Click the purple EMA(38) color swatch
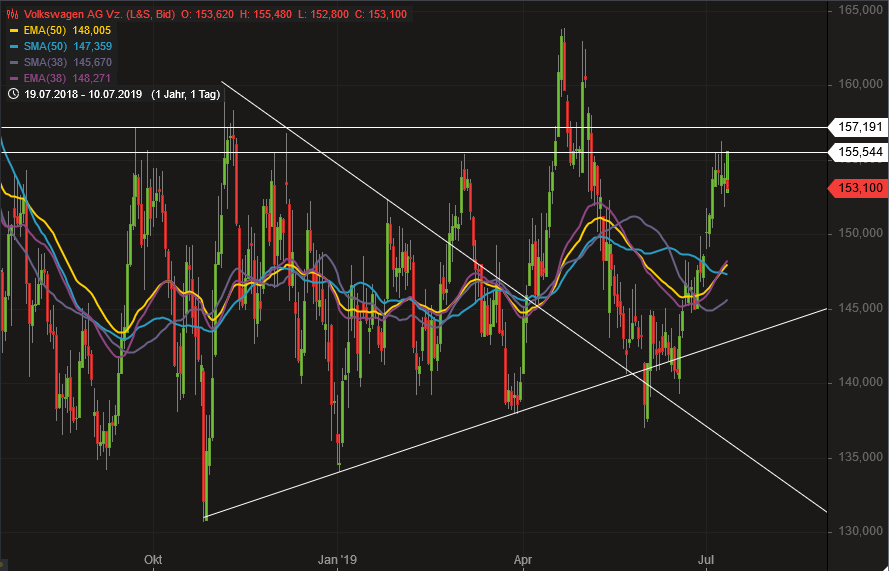 14,78
